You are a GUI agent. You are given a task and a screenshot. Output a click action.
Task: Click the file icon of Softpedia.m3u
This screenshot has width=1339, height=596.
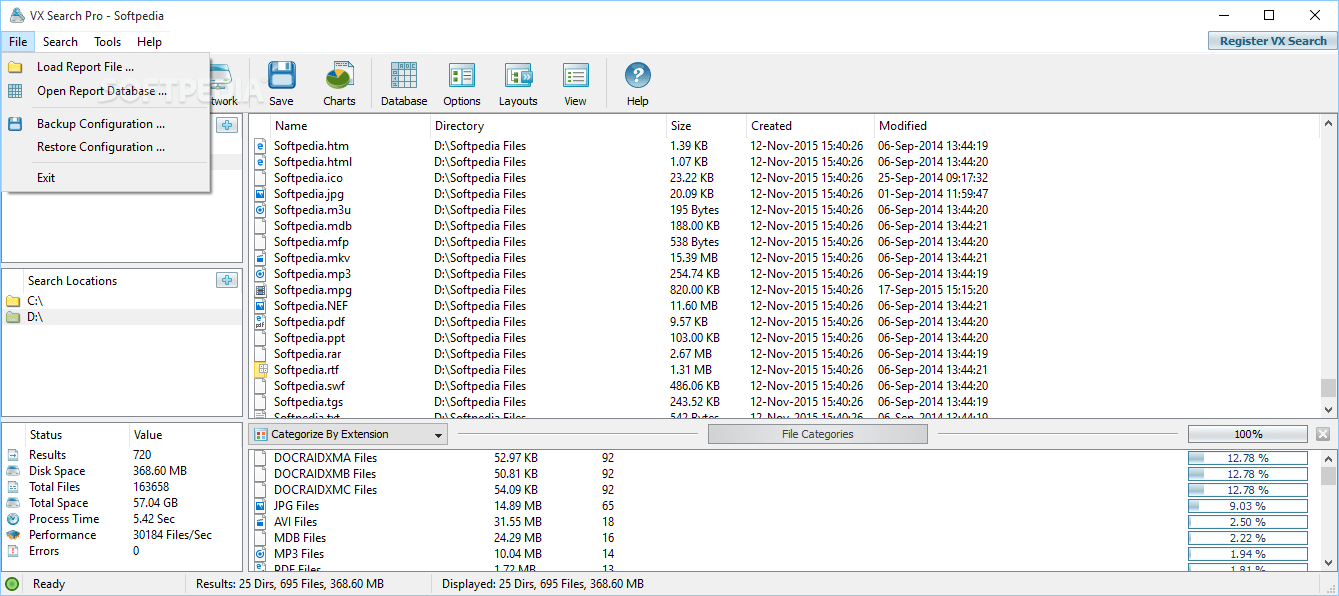click(x=260, y=210)
